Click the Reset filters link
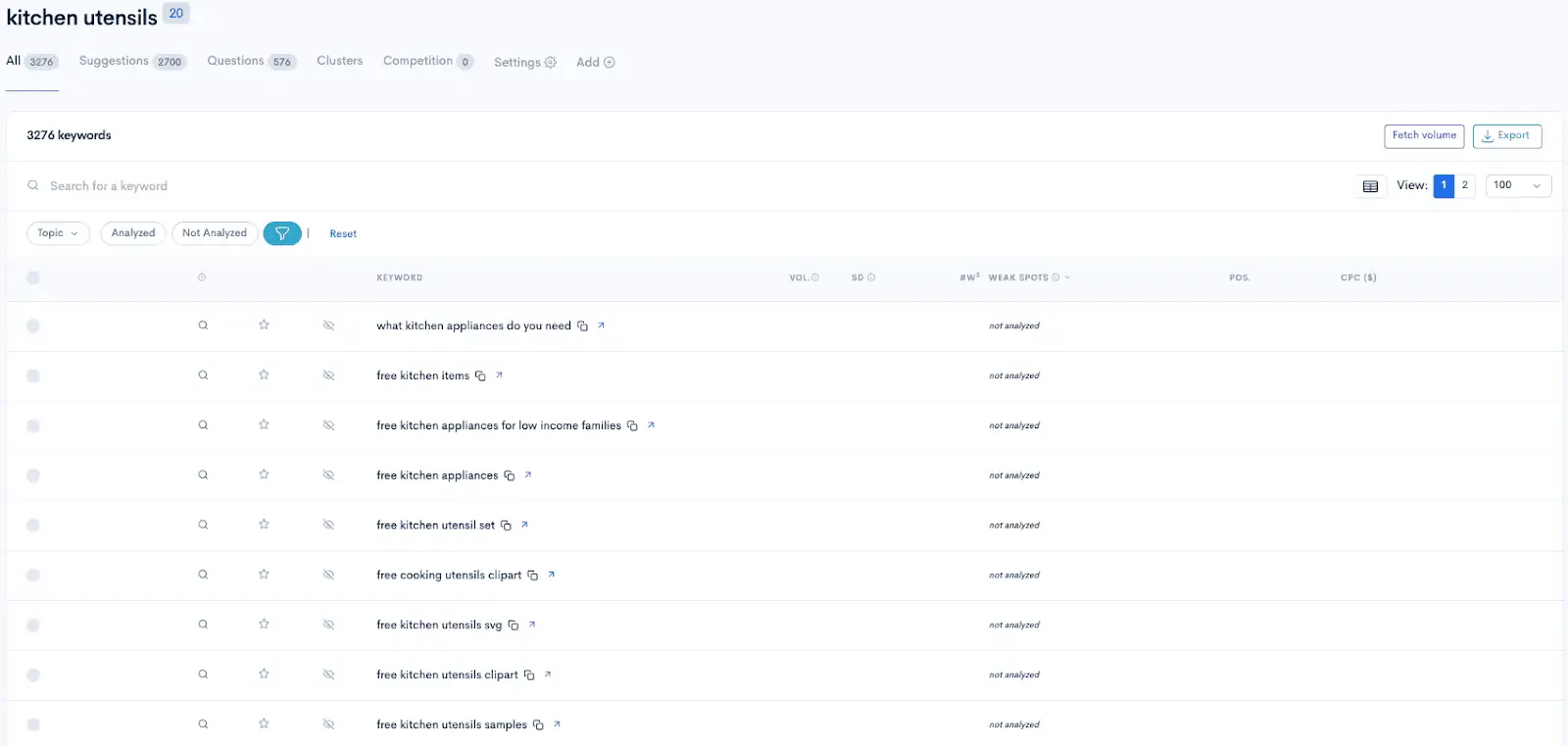1568x746 pixels. (x=343, y=234)
